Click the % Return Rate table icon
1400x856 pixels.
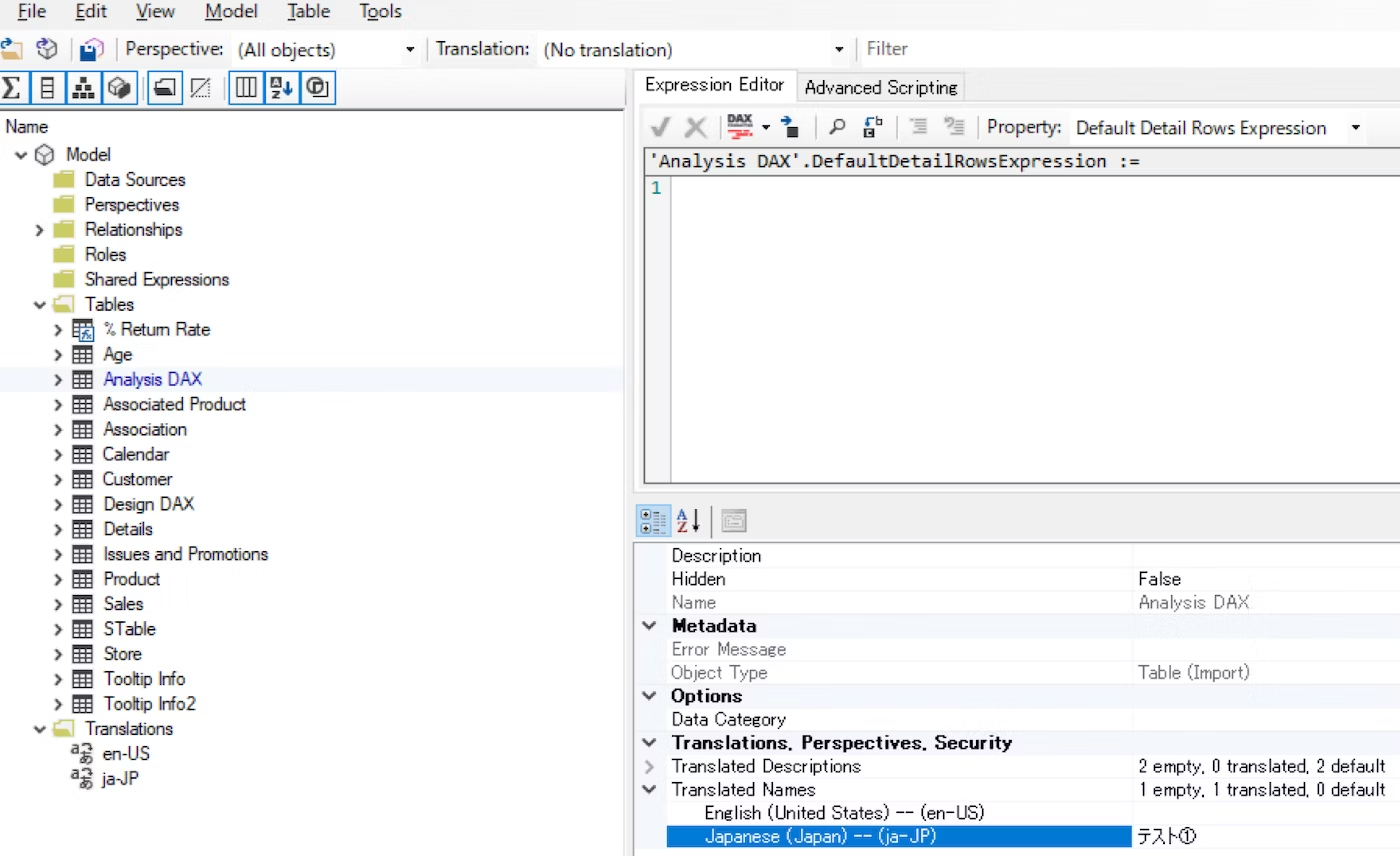(x=83, y=330)
